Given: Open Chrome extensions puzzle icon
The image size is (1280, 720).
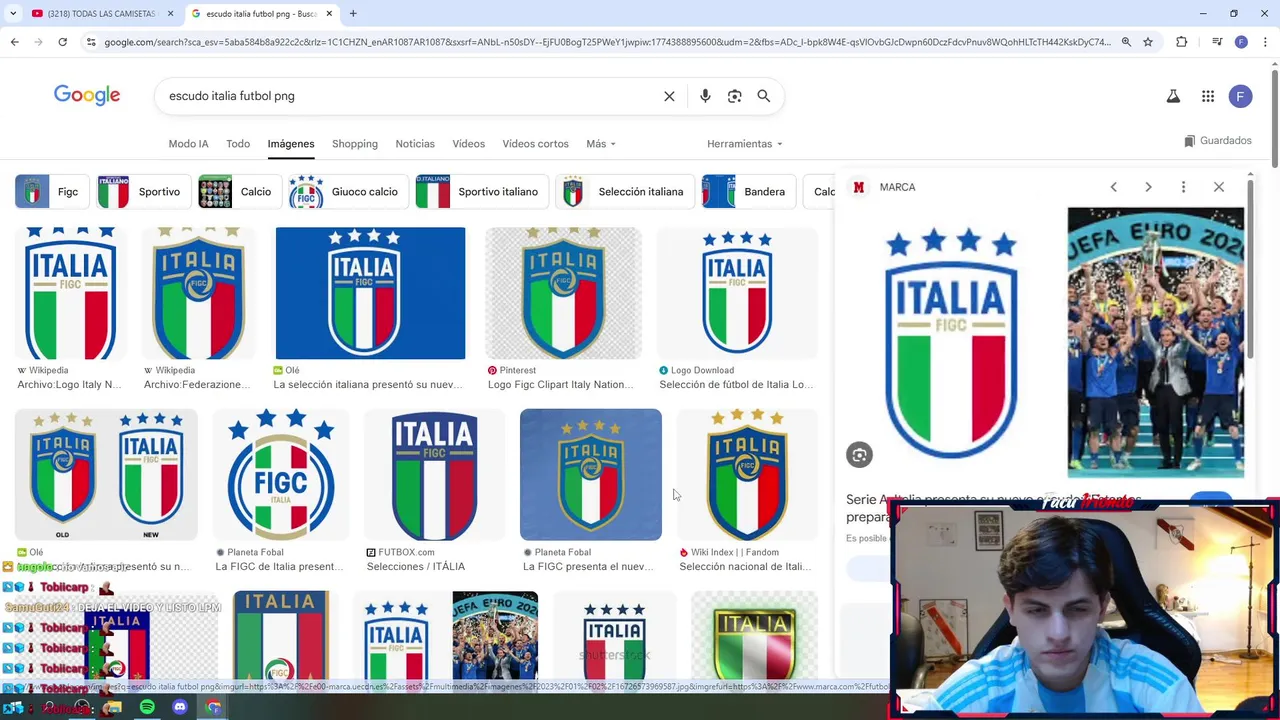Looking at the screenshot, I should point(1182,42).
